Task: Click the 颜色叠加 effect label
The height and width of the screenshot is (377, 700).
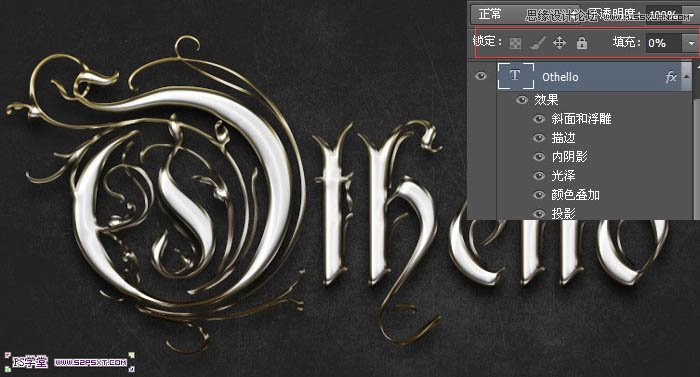Action: click(575, 195)
